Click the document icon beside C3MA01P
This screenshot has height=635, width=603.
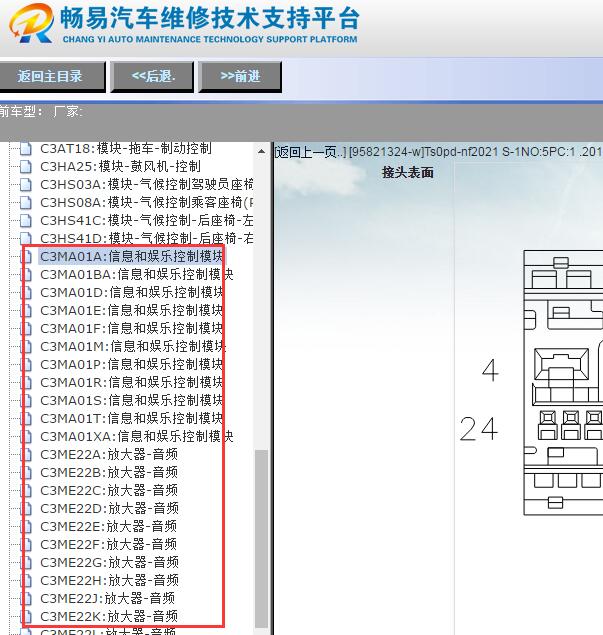[27, 364]
